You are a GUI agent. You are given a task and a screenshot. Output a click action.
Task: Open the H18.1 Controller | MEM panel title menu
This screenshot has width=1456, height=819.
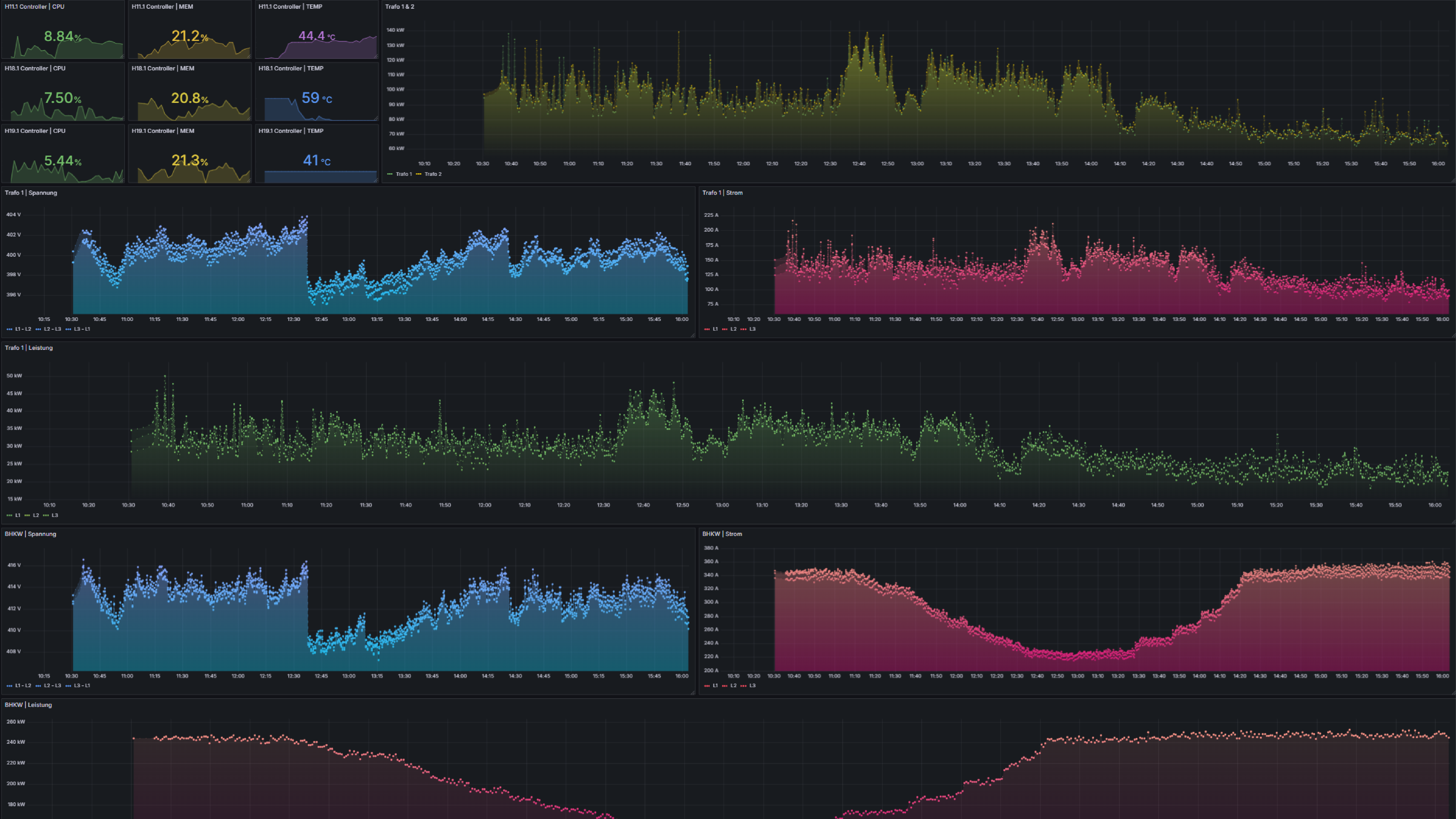pyautogui.click(x=163, y=68)
